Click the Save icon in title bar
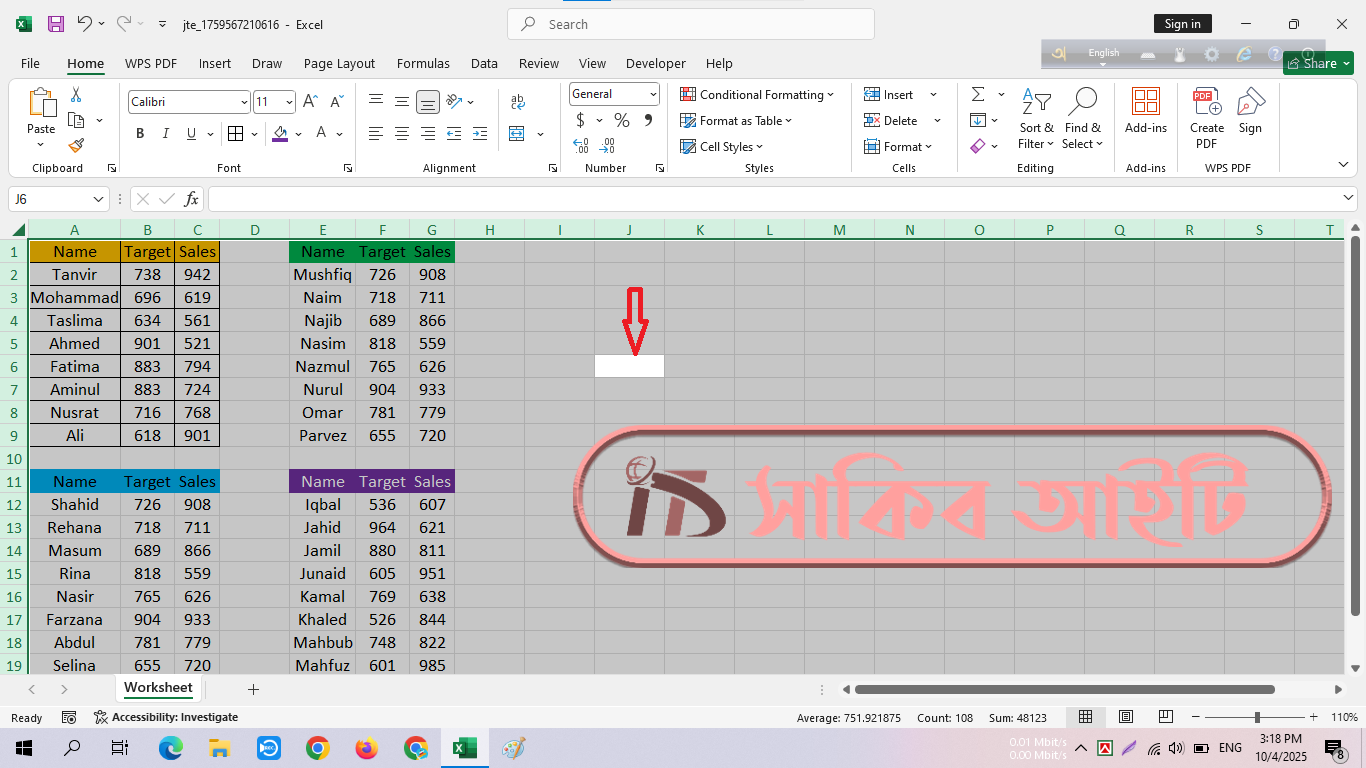The width and height of the screenshot is (1366, 768). coord(56,24)
